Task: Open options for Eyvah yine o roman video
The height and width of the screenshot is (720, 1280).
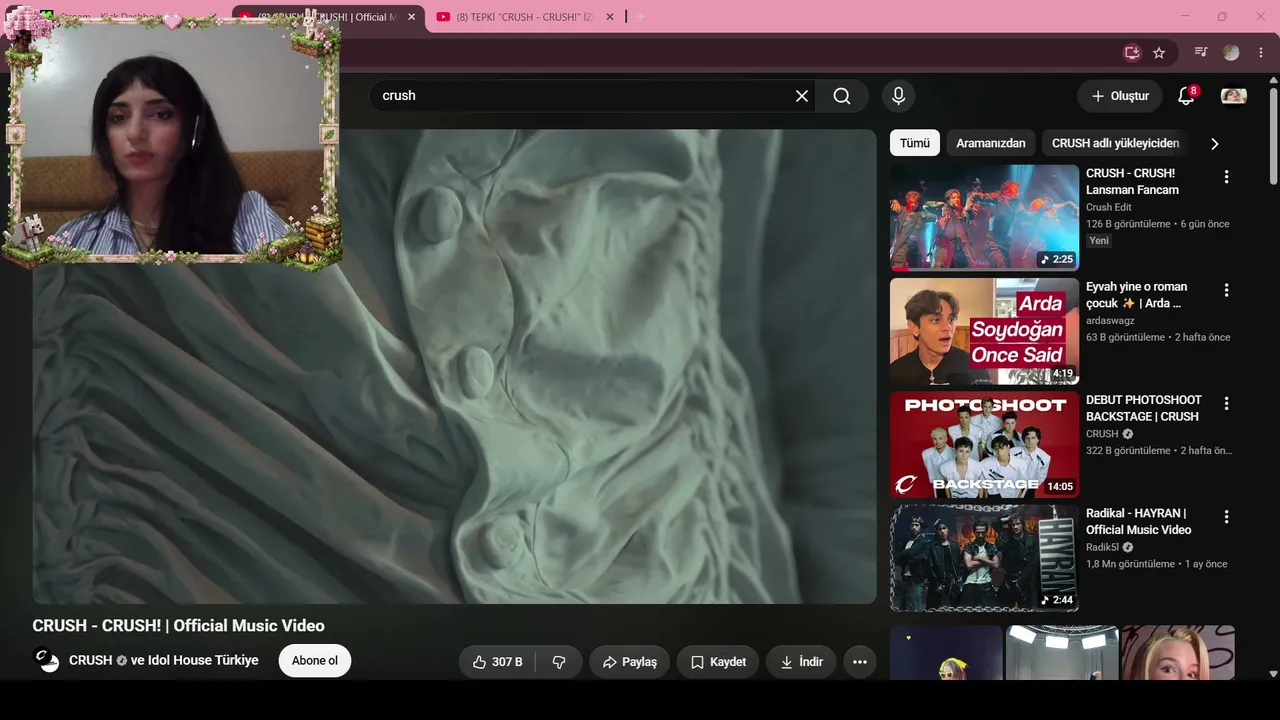Action: point(1226,290)
